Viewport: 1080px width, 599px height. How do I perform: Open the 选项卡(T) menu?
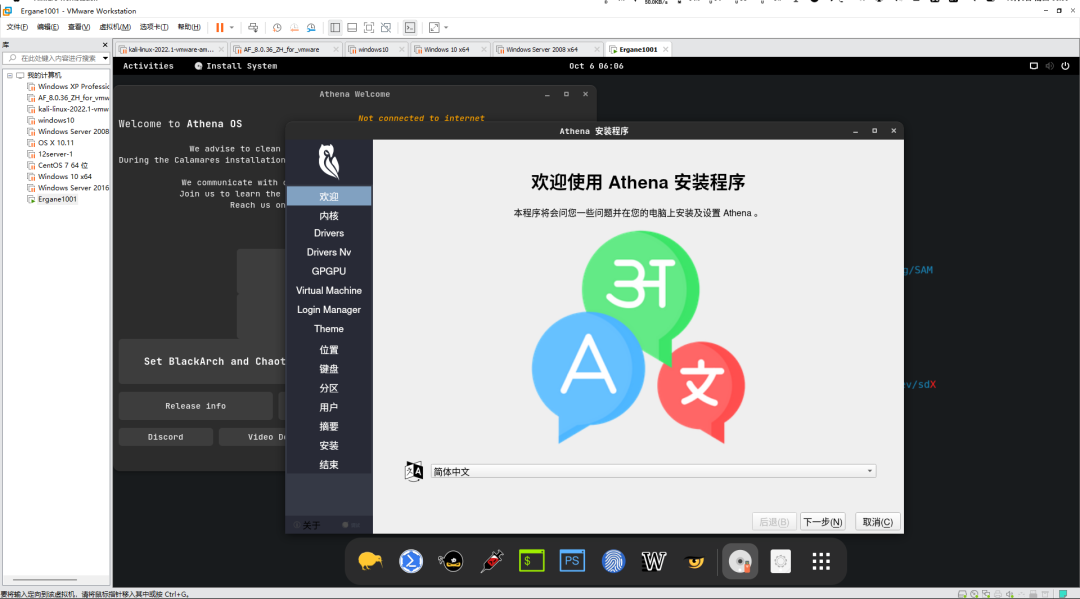pyautogui.click(x=154, y=28)
